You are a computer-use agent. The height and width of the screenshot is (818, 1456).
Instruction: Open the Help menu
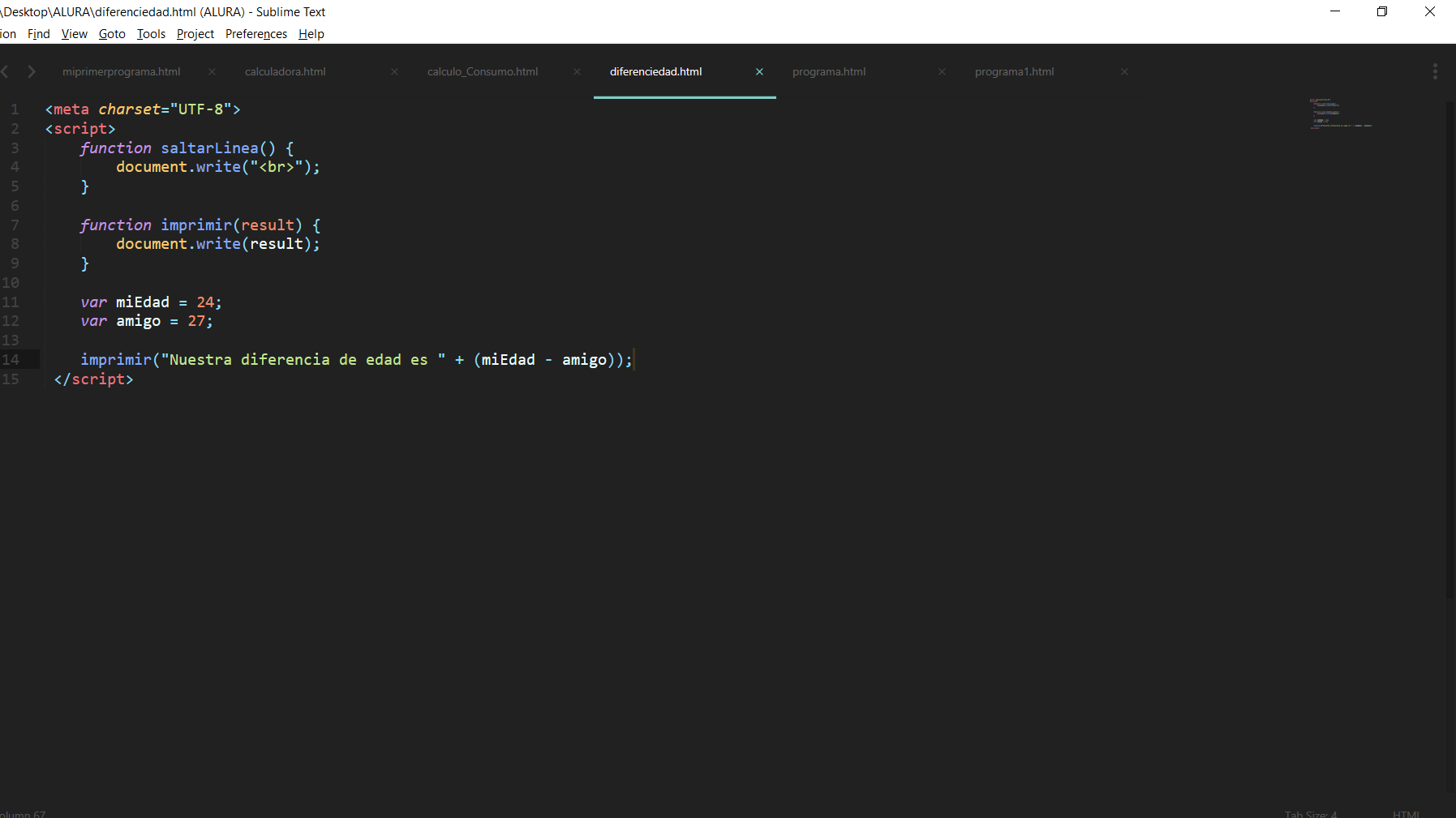(311, 34)
